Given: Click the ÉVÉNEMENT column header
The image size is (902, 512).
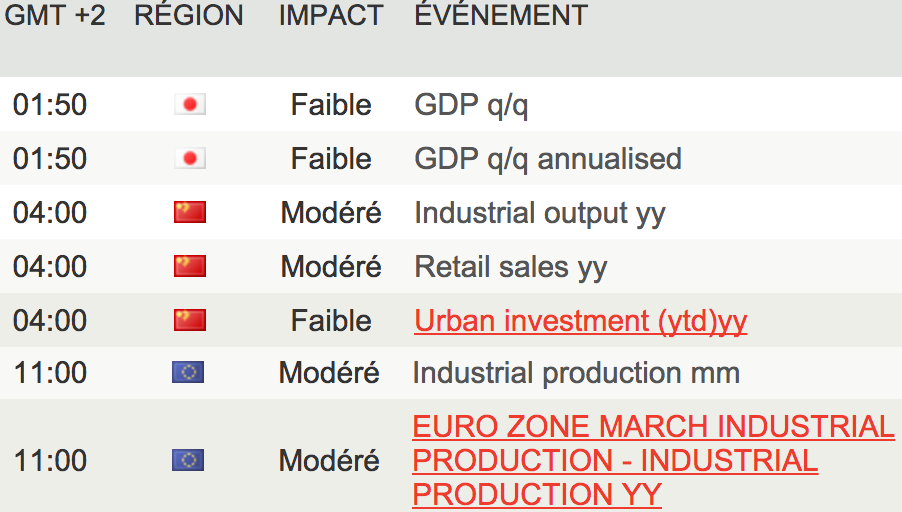Looking at the screenshot, I should coord(501,16).
